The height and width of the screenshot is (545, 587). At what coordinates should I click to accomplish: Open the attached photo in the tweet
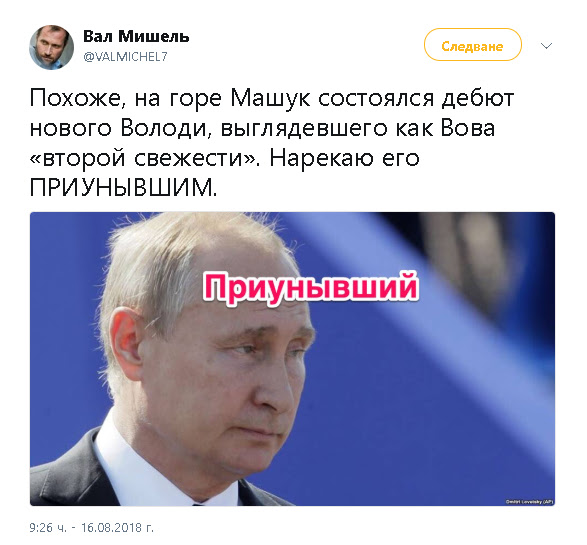point(292,359)
